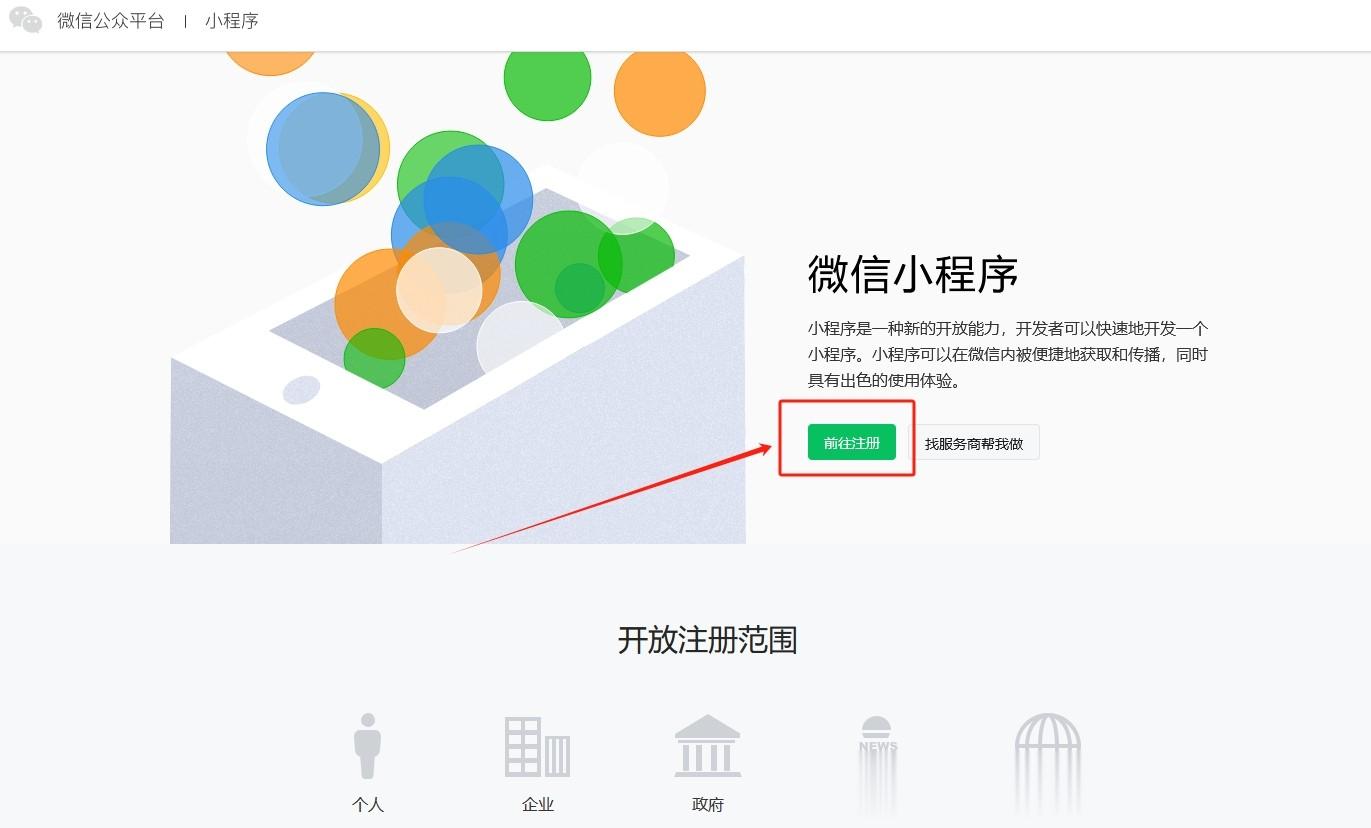Image resolution: width=1371 pixels, height=828 pixels.
Task: Click the 政府 government building icon
Action: click(x=708, y=746)
